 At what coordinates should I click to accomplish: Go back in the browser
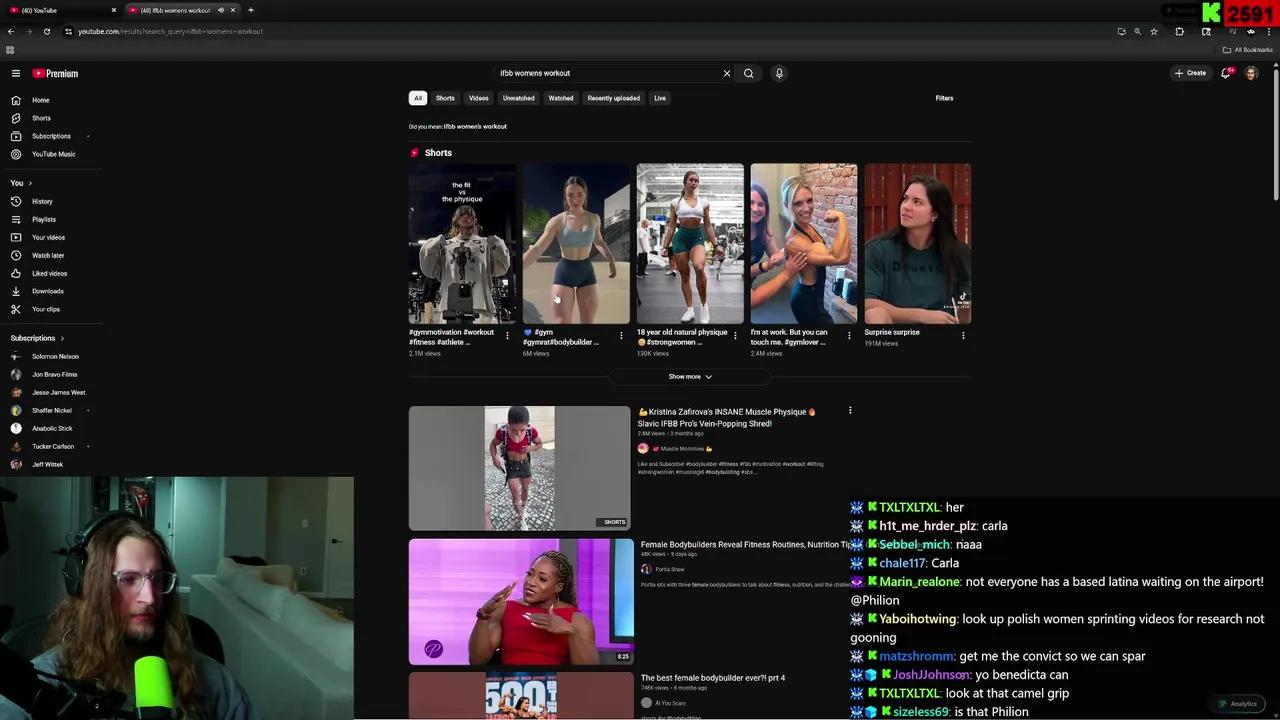click(x=11, y=31)
